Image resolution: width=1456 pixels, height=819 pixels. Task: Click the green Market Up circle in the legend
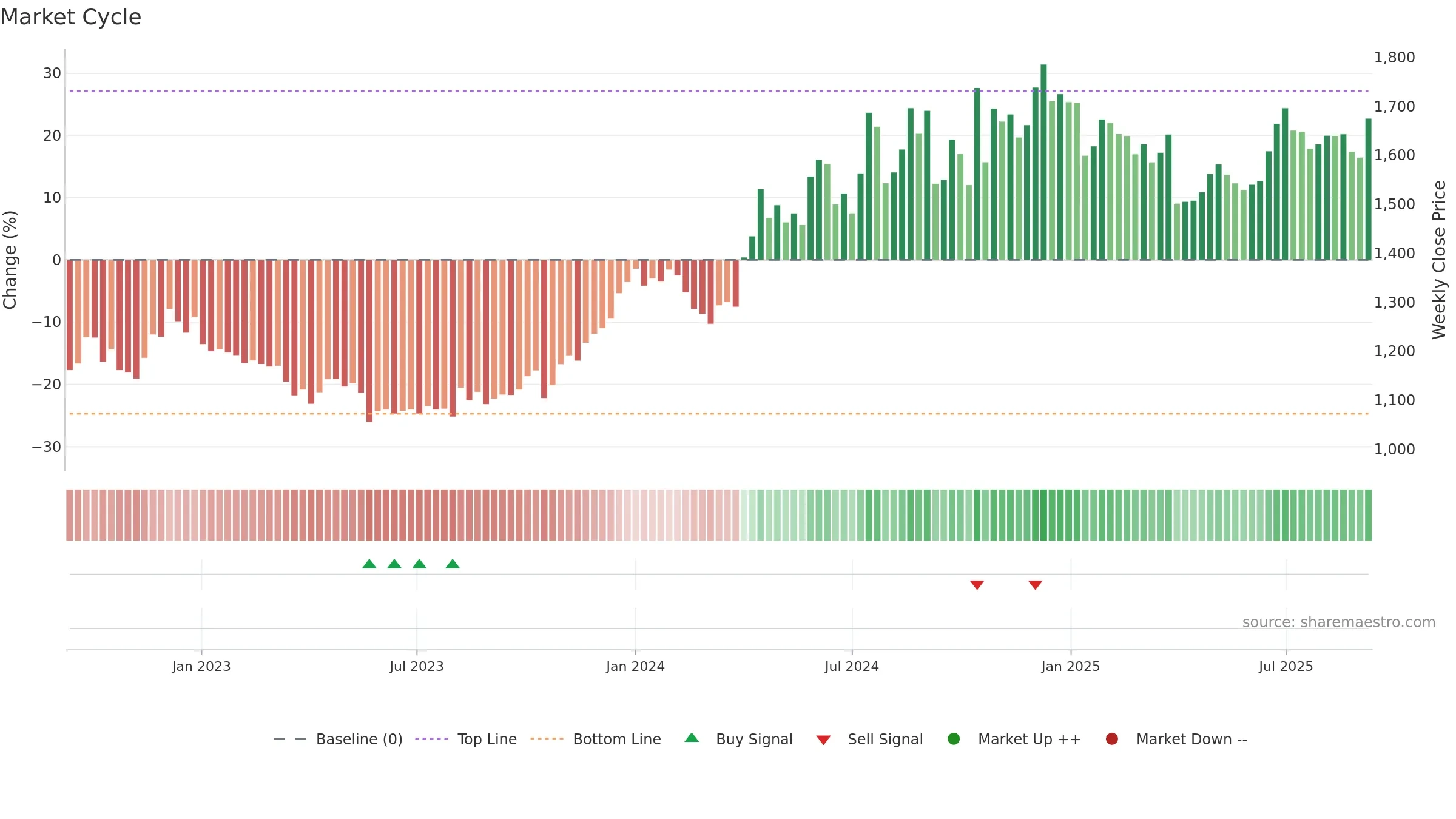click(954, 739)
